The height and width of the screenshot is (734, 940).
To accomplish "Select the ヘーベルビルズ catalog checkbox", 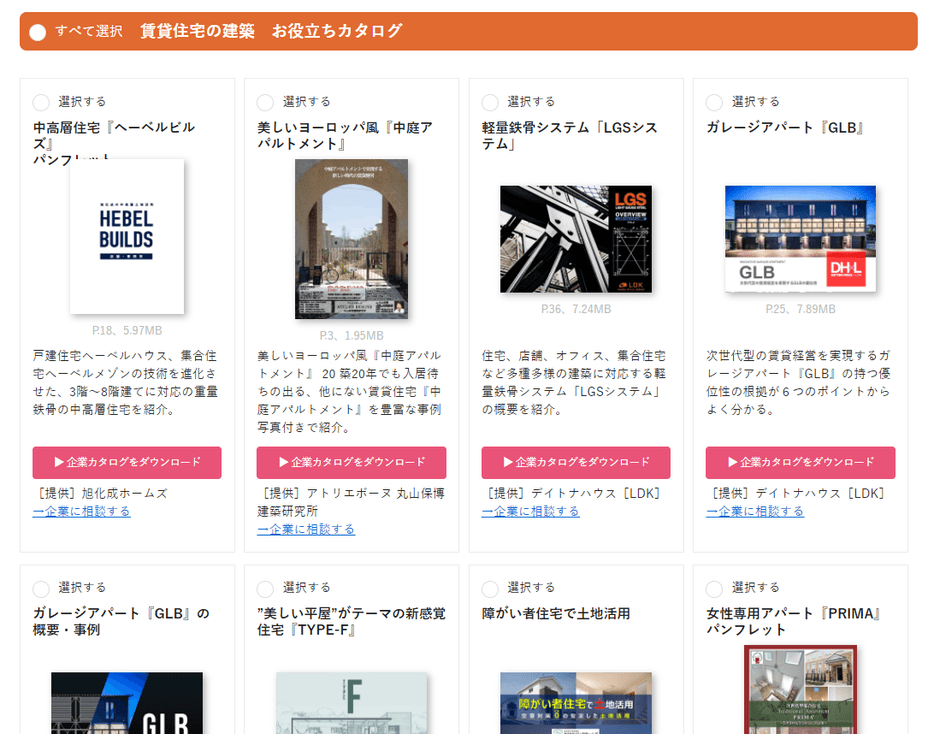I will pos(41,102).
